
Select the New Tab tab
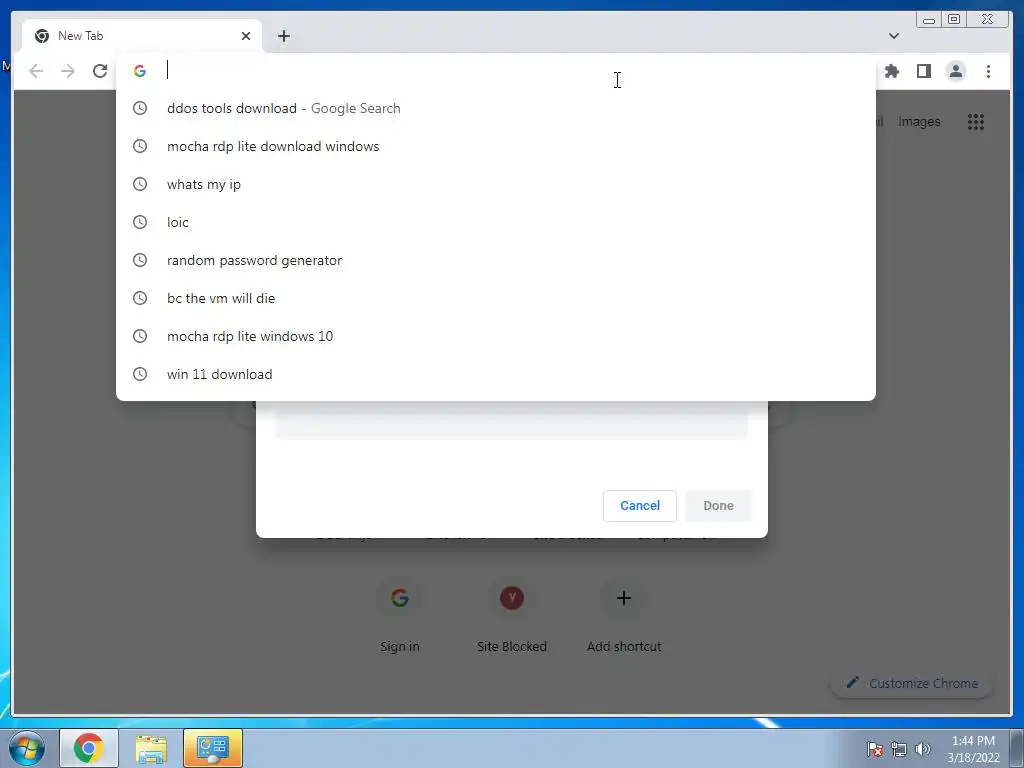(142, 36)
